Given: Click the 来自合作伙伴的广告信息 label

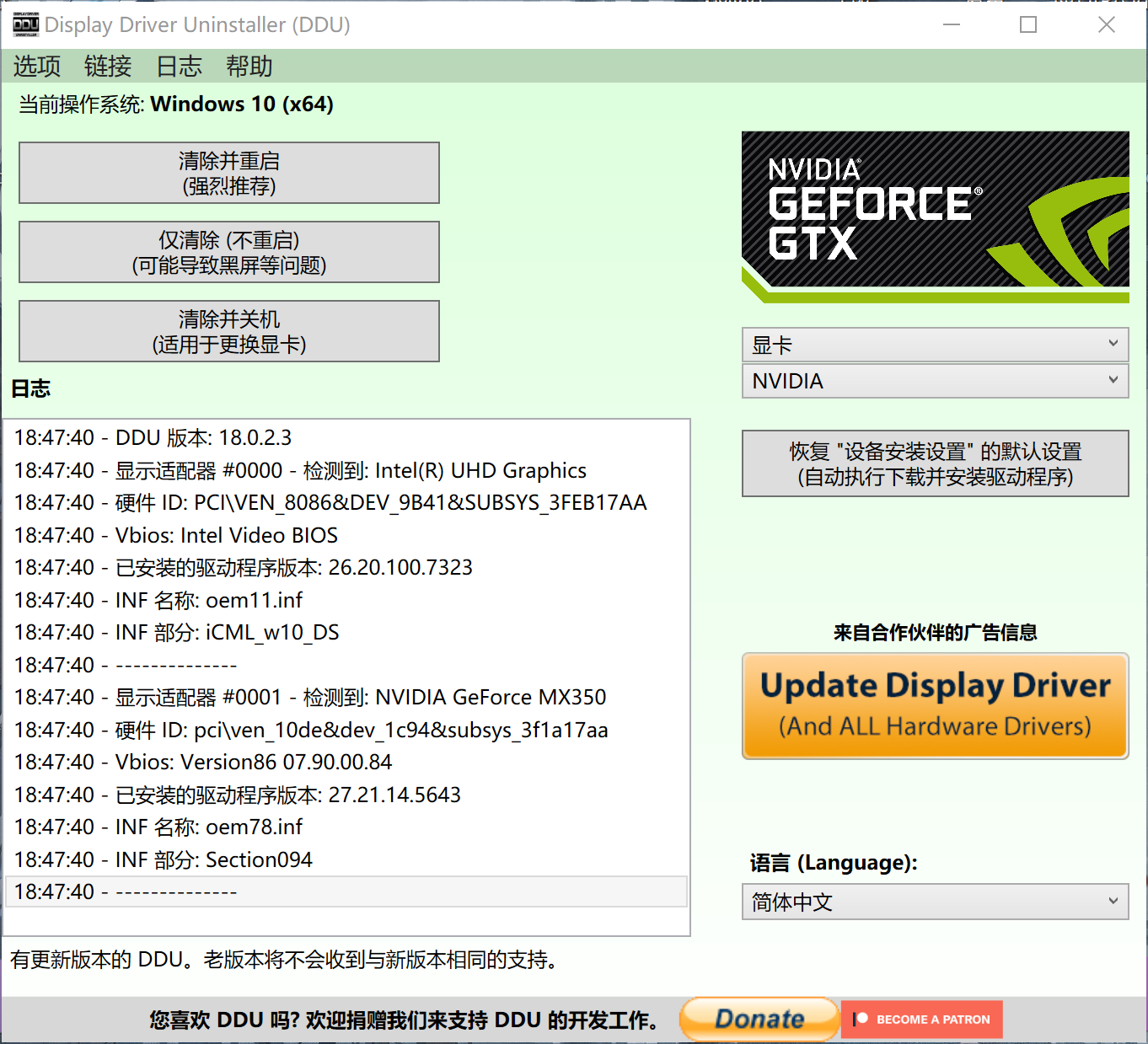Looking at the screenshot, I should click(936, 632).
